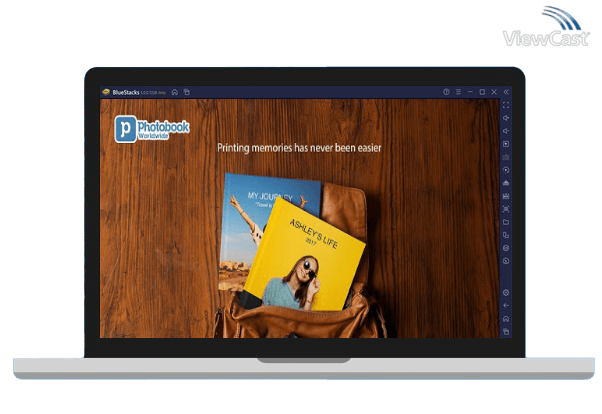The height and width of the screenshot is (414, 602).
Task: Open the multi-instance manager layers icon
Action: click(506, 248)
